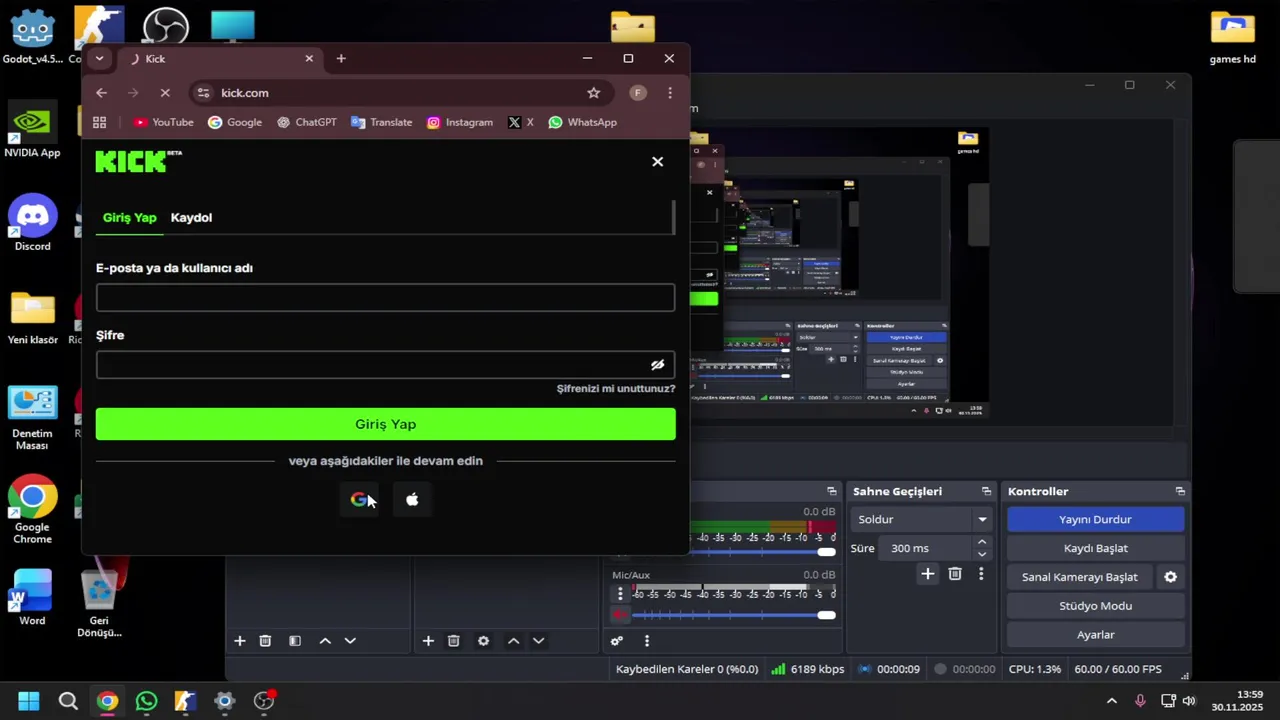Open the Translate bookmark

pos(381,122)
